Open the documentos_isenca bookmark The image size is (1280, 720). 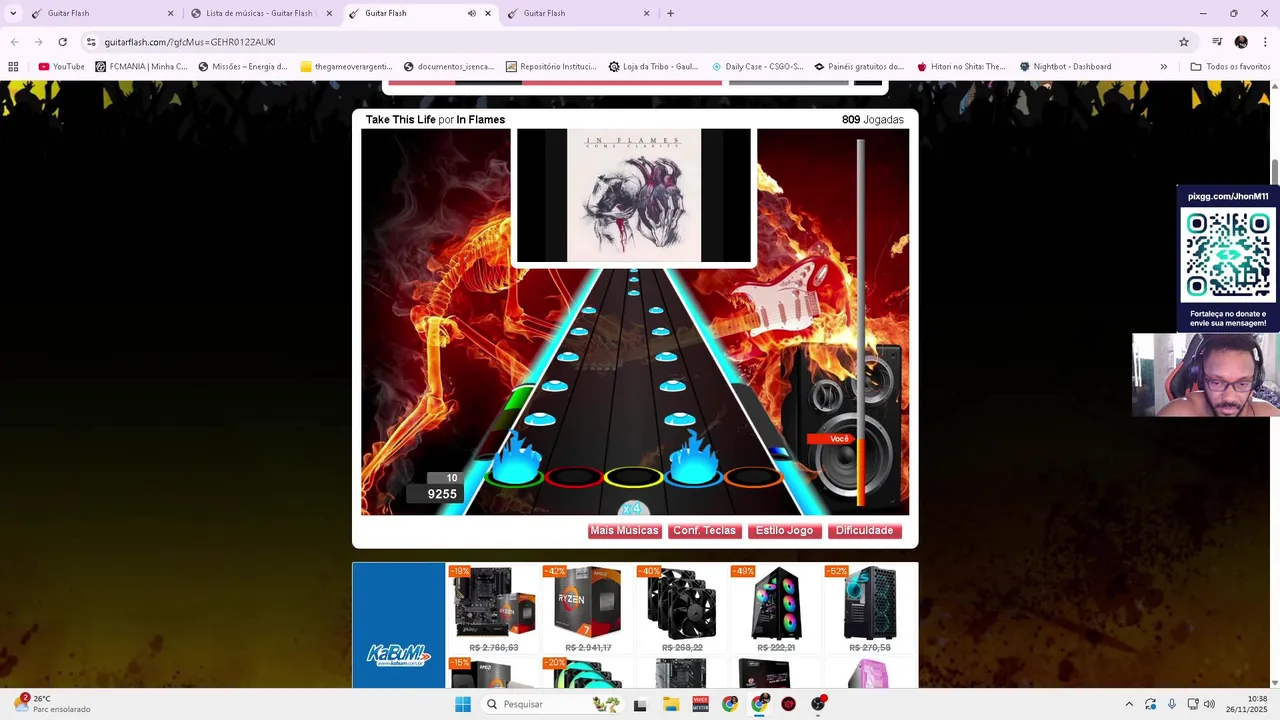pos(449,67)
